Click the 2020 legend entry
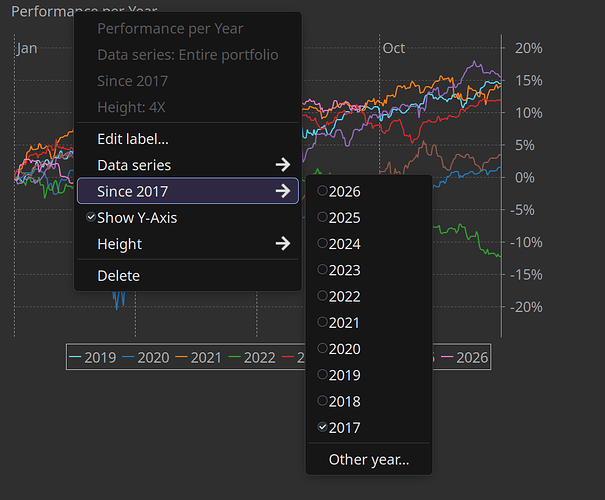The height and width of the screenshot is (500, 605). pyautogui.click(x=146, y=357)
